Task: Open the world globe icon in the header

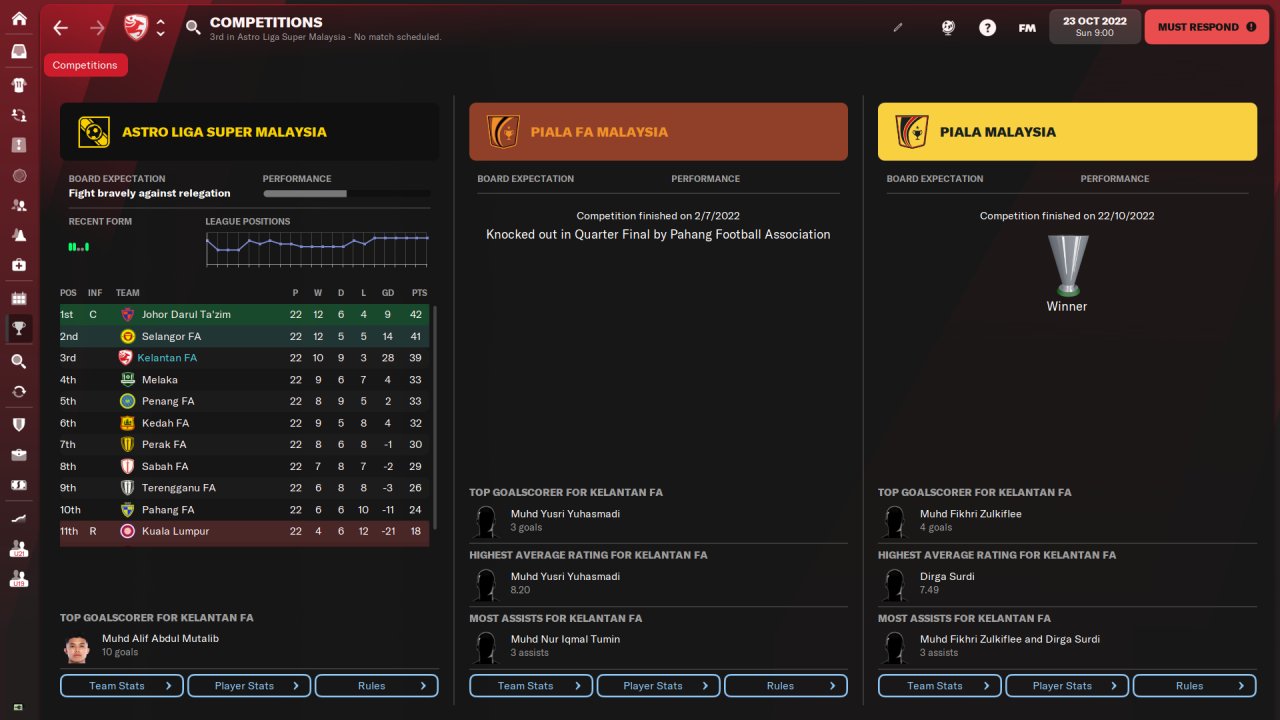Action: click(948, 28)
